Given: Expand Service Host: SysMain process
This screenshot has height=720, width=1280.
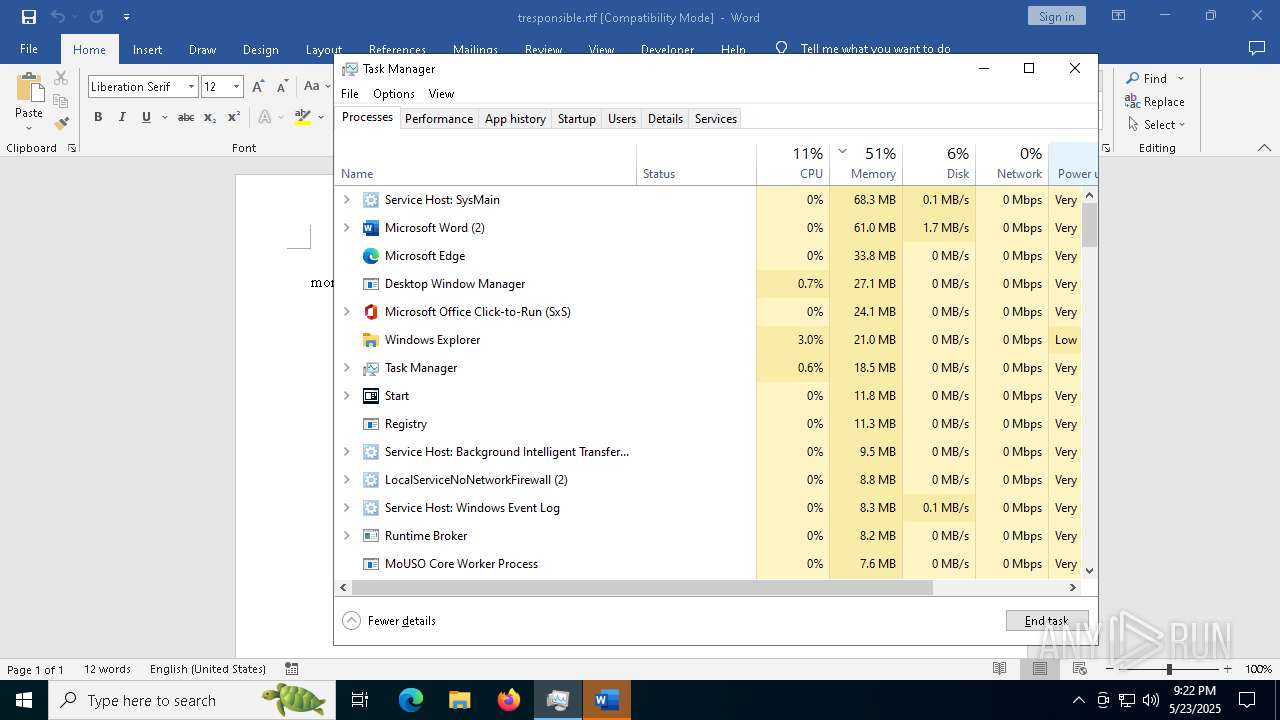Looking at the screenshot, I should (347, 199).
